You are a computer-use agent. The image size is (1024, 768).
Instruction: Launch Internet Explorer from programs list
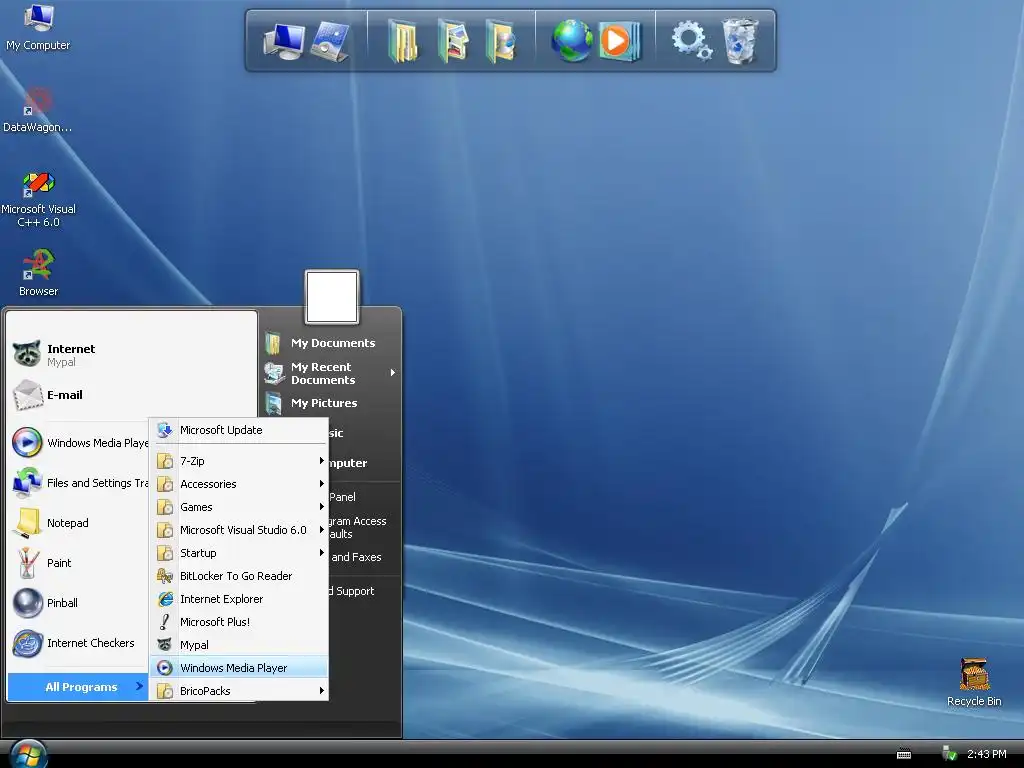point(239,599)
